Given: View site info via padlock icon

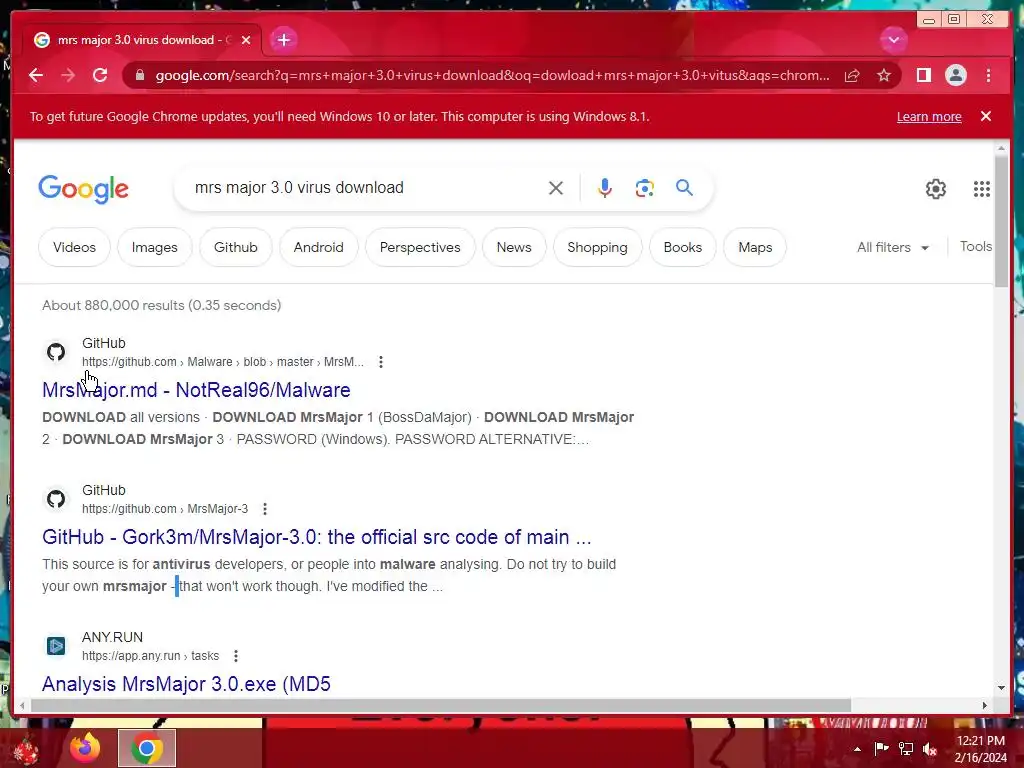Looking at the screenshot, I should (139, 76).
